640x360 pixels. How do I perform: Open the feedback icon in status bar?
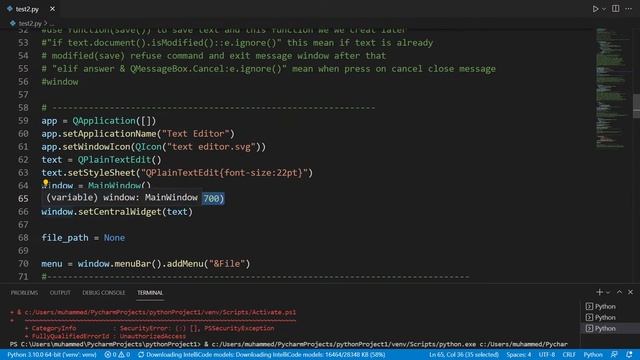point(614,355)
